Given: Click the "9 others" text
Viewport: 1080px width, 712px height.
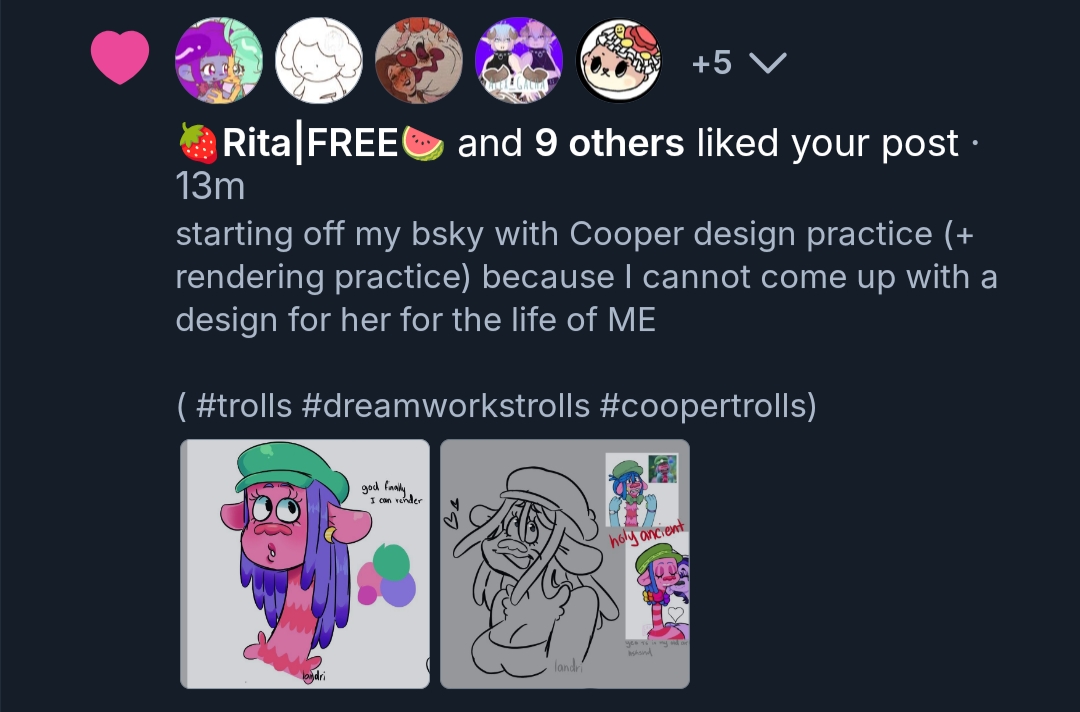Looking at the screenshot, I should pyautogui.click(x=609, y=145).
